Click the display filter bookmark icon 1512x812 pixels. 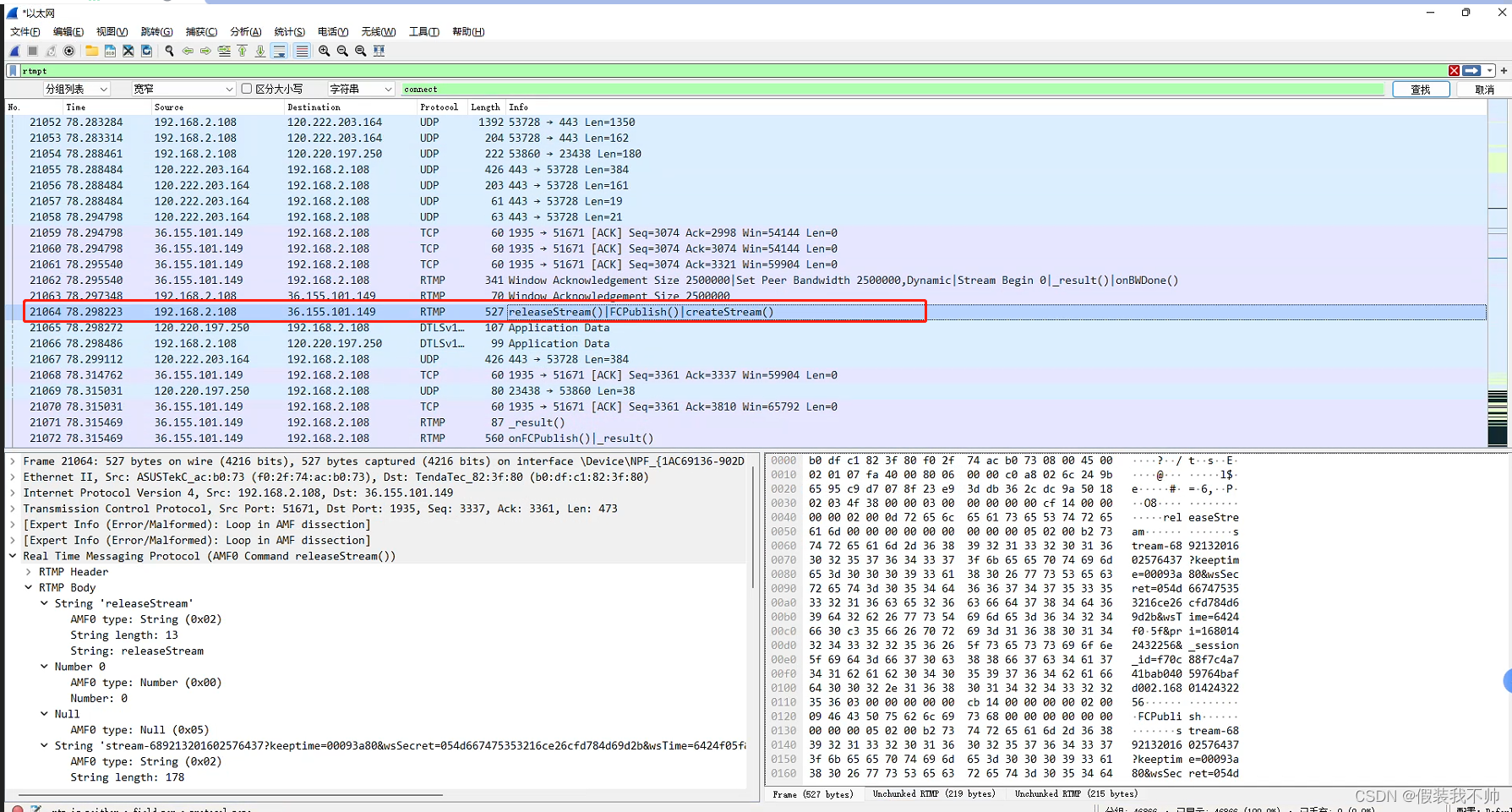click(14, 71)
